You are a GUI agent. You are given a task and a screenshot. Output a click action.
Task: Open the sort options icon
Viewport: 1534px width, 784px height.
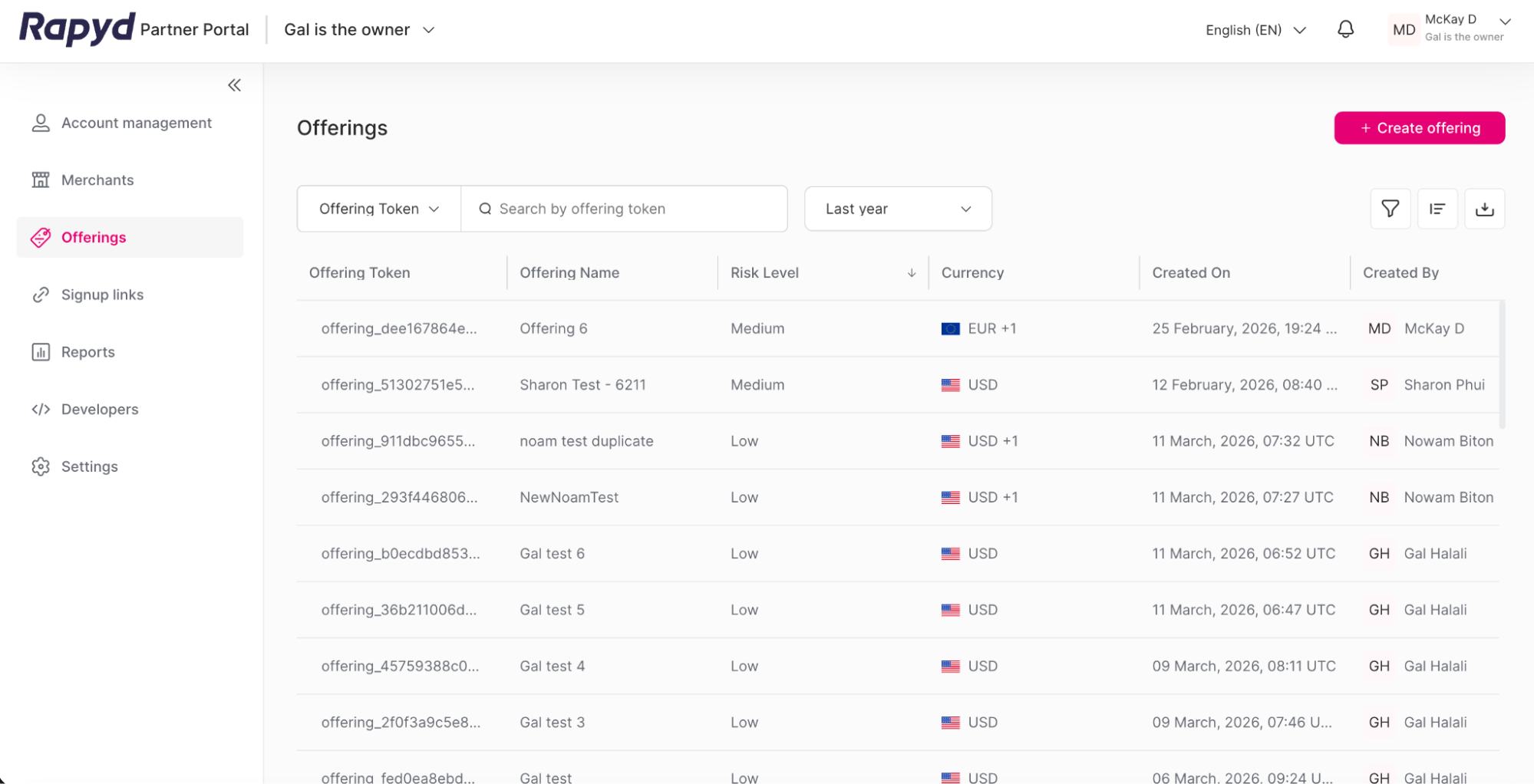pyautogui.click(x=1437, y=208)
